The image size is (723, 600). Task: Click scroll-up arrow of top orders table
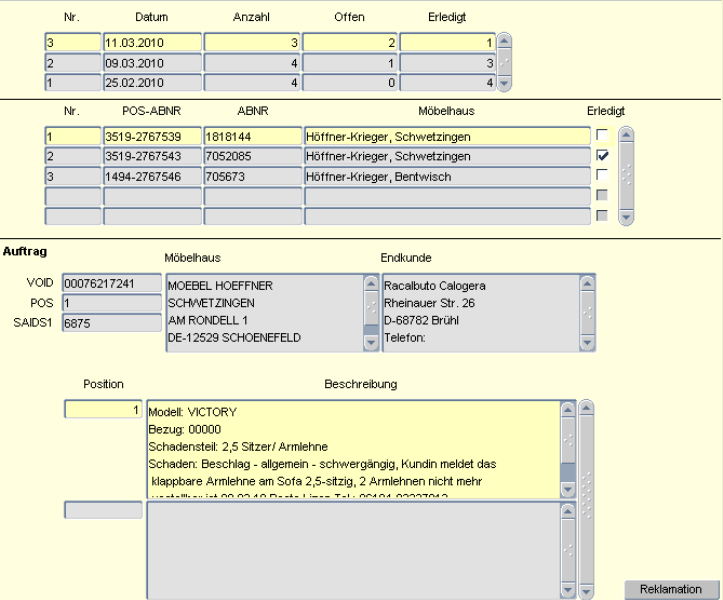(x=505, y=42)
